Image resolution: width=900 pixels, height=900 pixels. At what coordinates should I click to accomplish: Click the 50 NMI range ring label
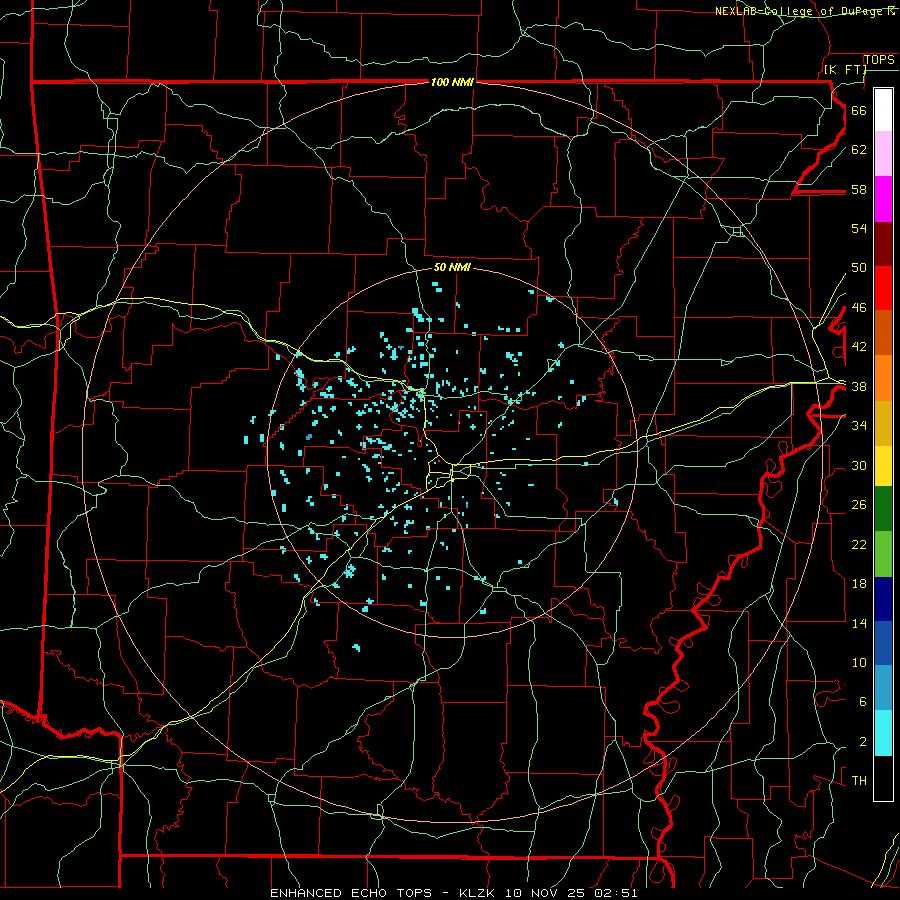(452, 267)
